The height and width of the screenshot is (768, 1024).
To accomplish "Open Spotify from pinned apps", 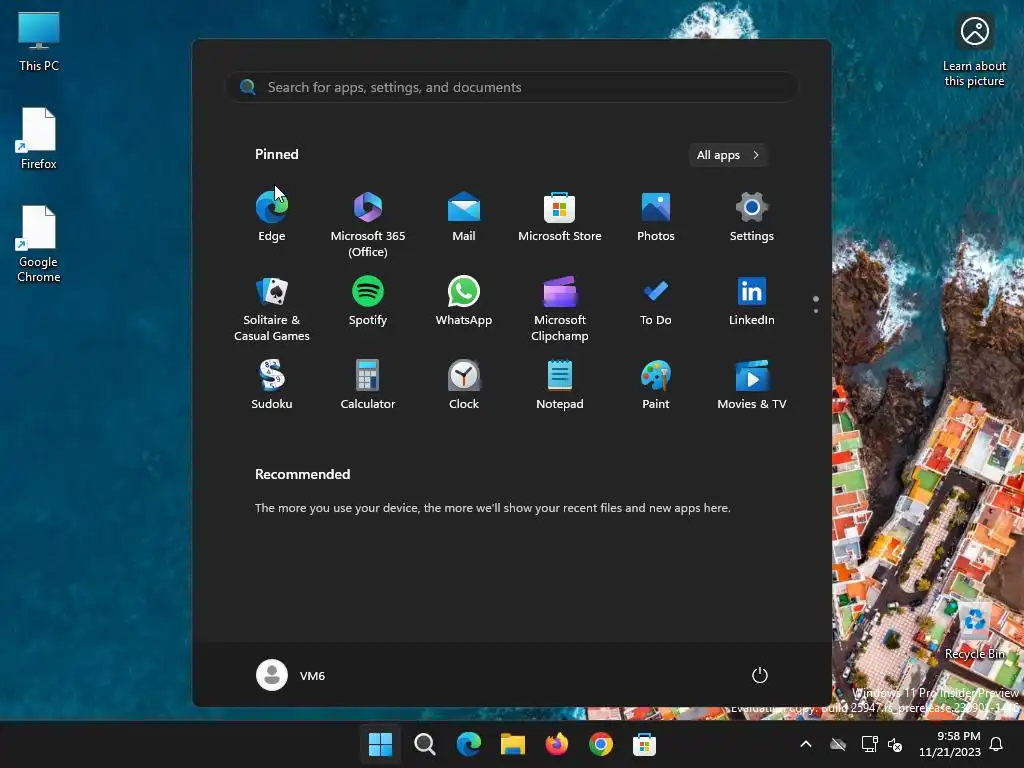I will point(368,301).
